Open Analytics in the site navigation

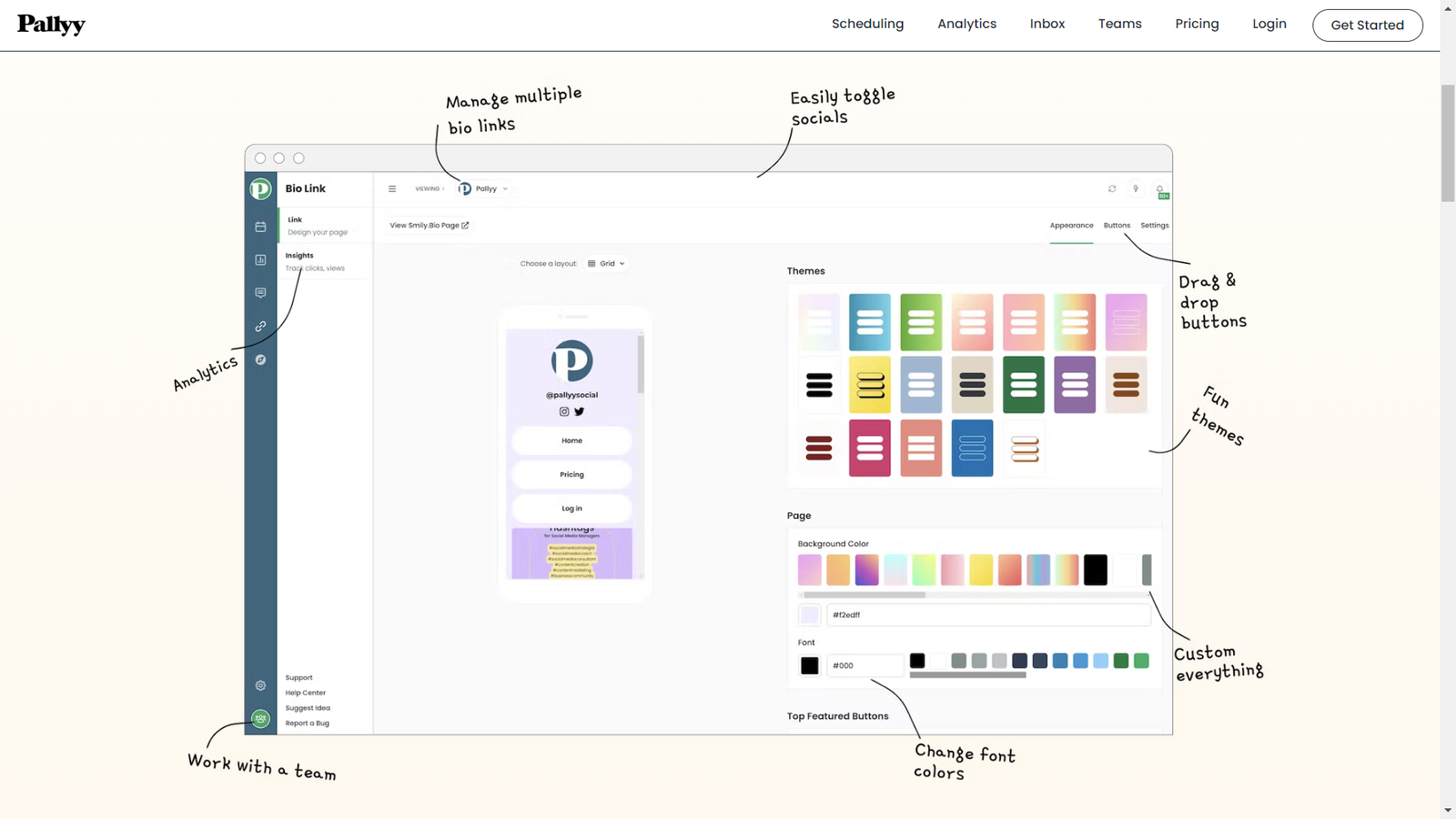(966, 24)
